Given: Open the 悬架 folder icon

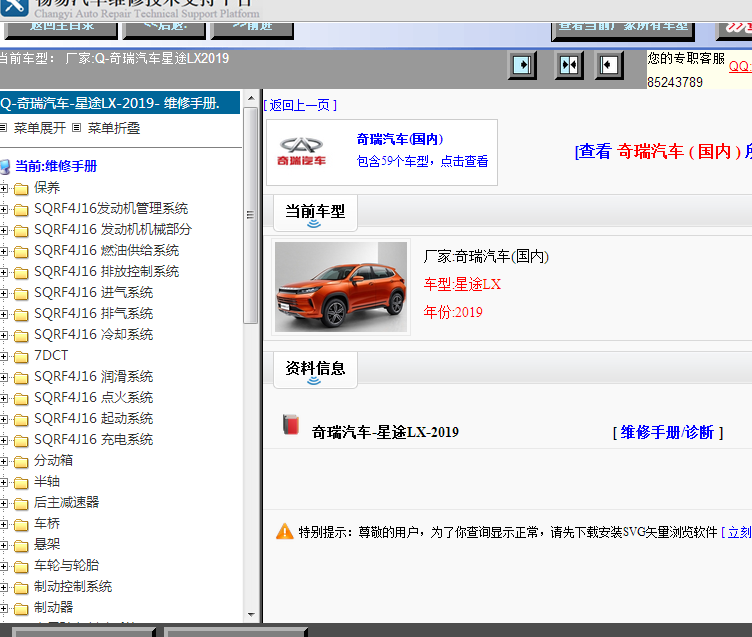Looking at the screenshot, I should (x=21, y=546).
